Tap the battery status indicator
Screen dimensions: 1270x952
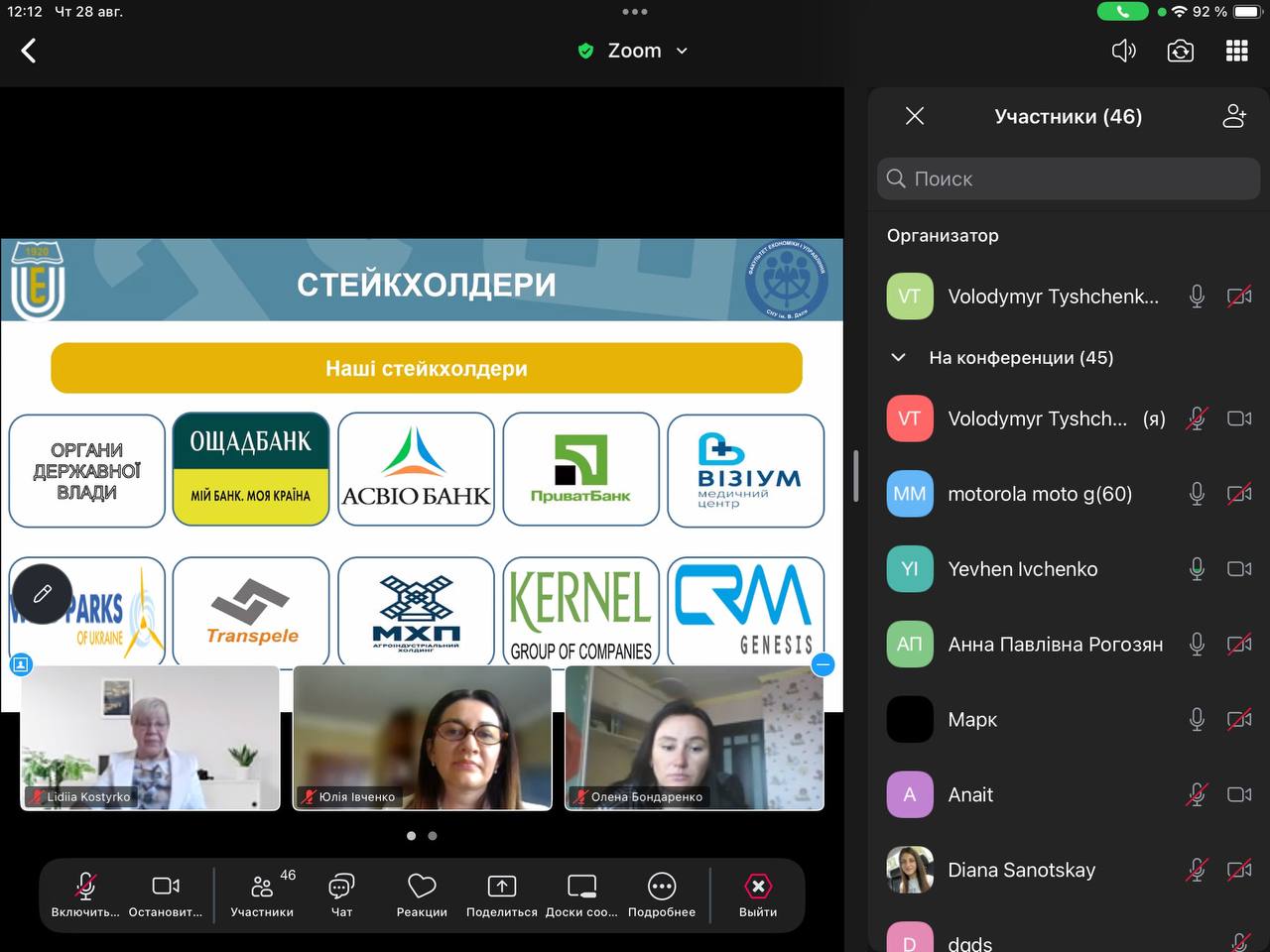(x=1247, y=12)
